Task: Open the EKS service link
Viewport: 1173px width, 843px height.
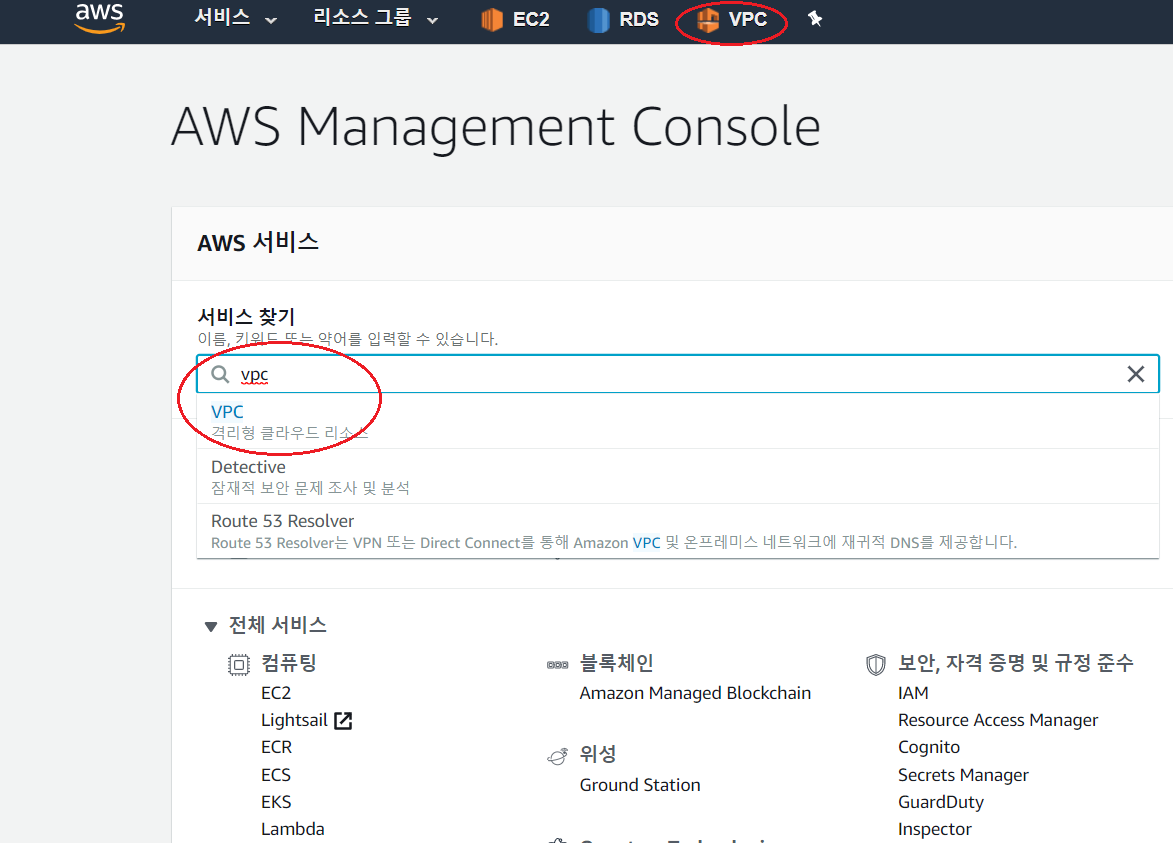Action: click(276, 802)
